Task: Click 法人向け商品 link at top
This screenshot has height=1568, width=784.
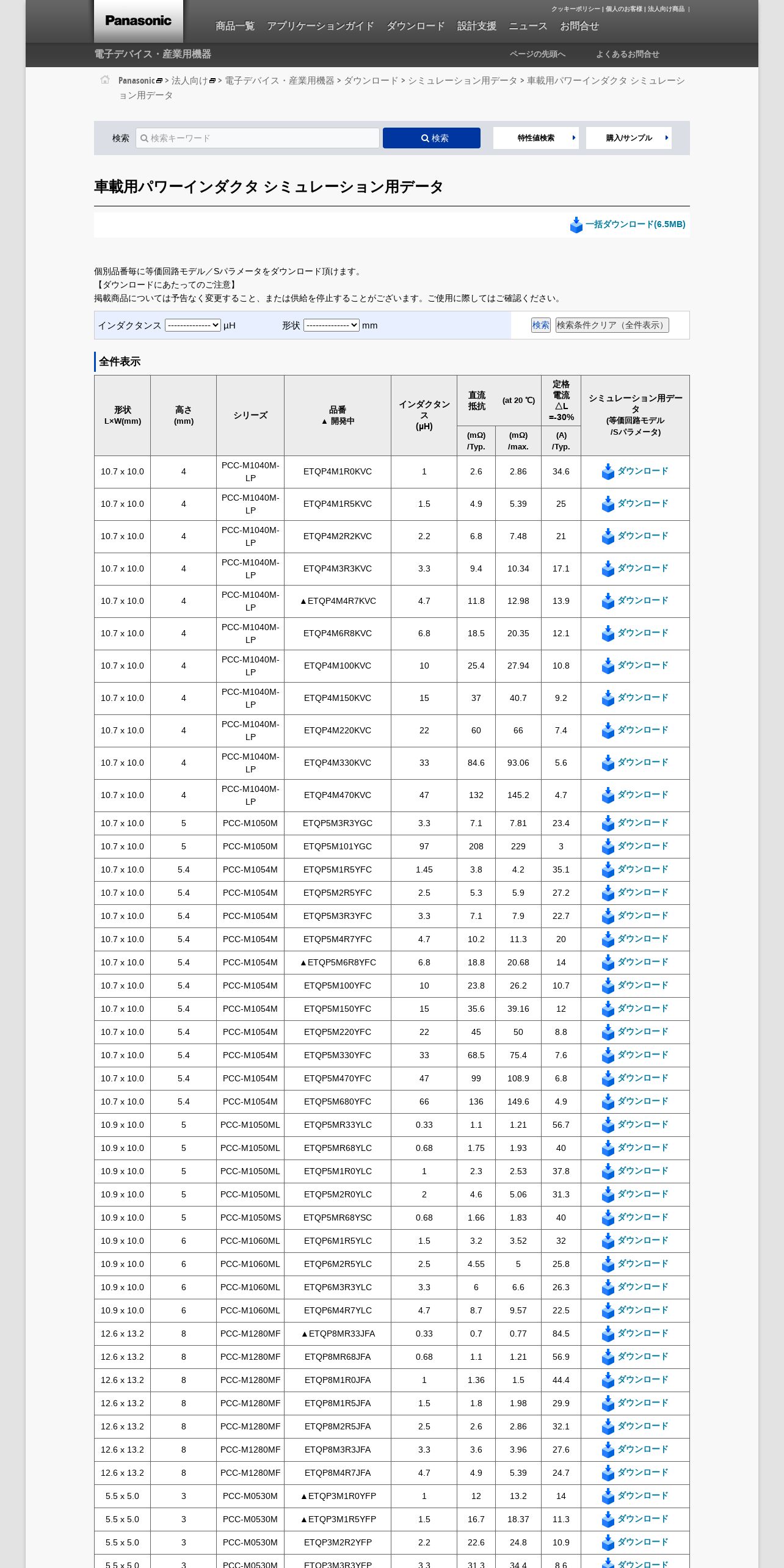Action: [666, 9]
